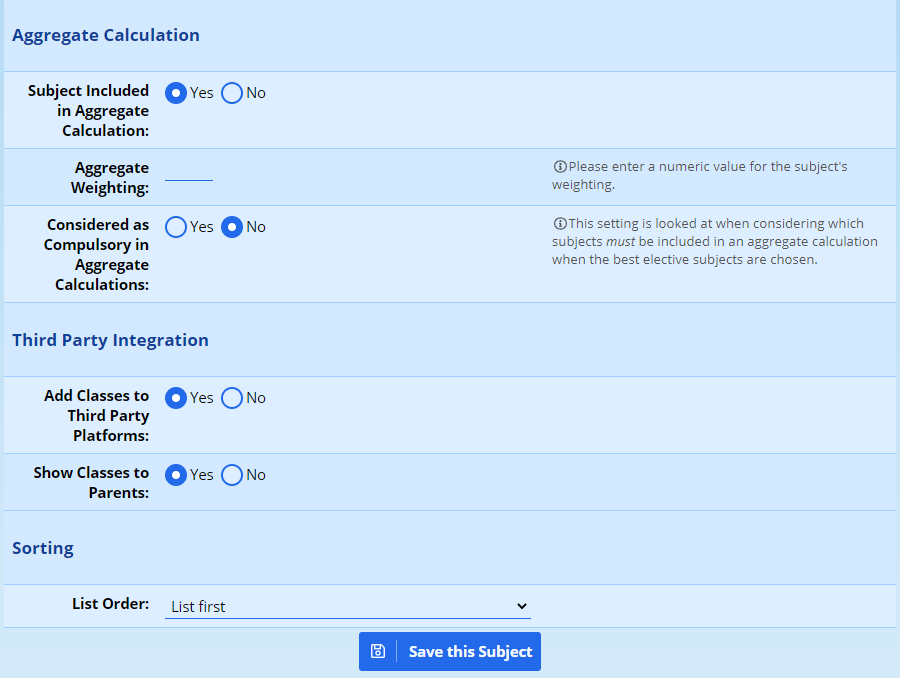The height and width of the screenshot is (678, 900).
Task: Click the List Order field label
Action: pyautogui.click(x=110, y=604)
